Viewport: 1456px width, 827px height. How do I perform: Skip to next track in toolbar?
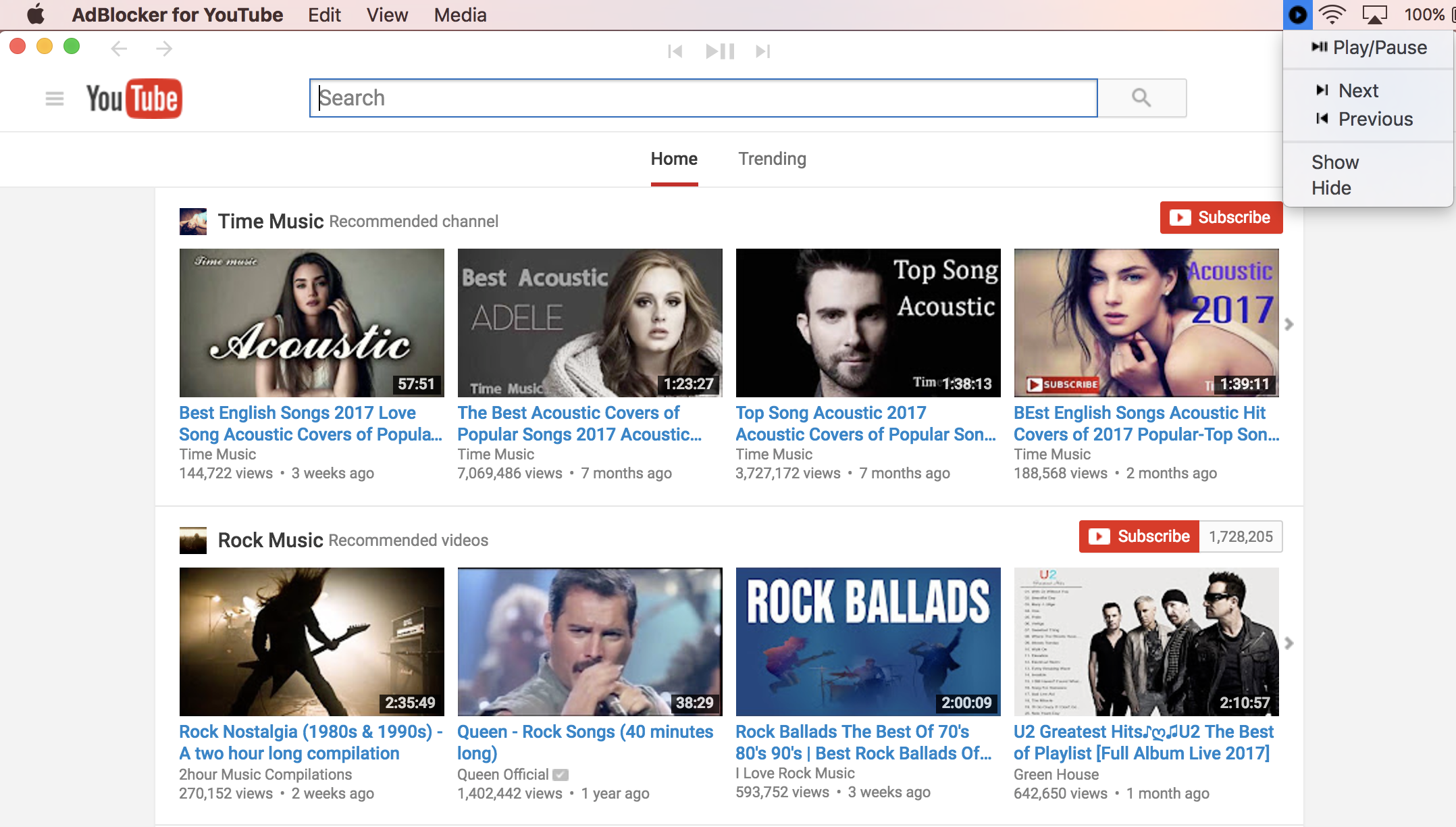point(763,51)
